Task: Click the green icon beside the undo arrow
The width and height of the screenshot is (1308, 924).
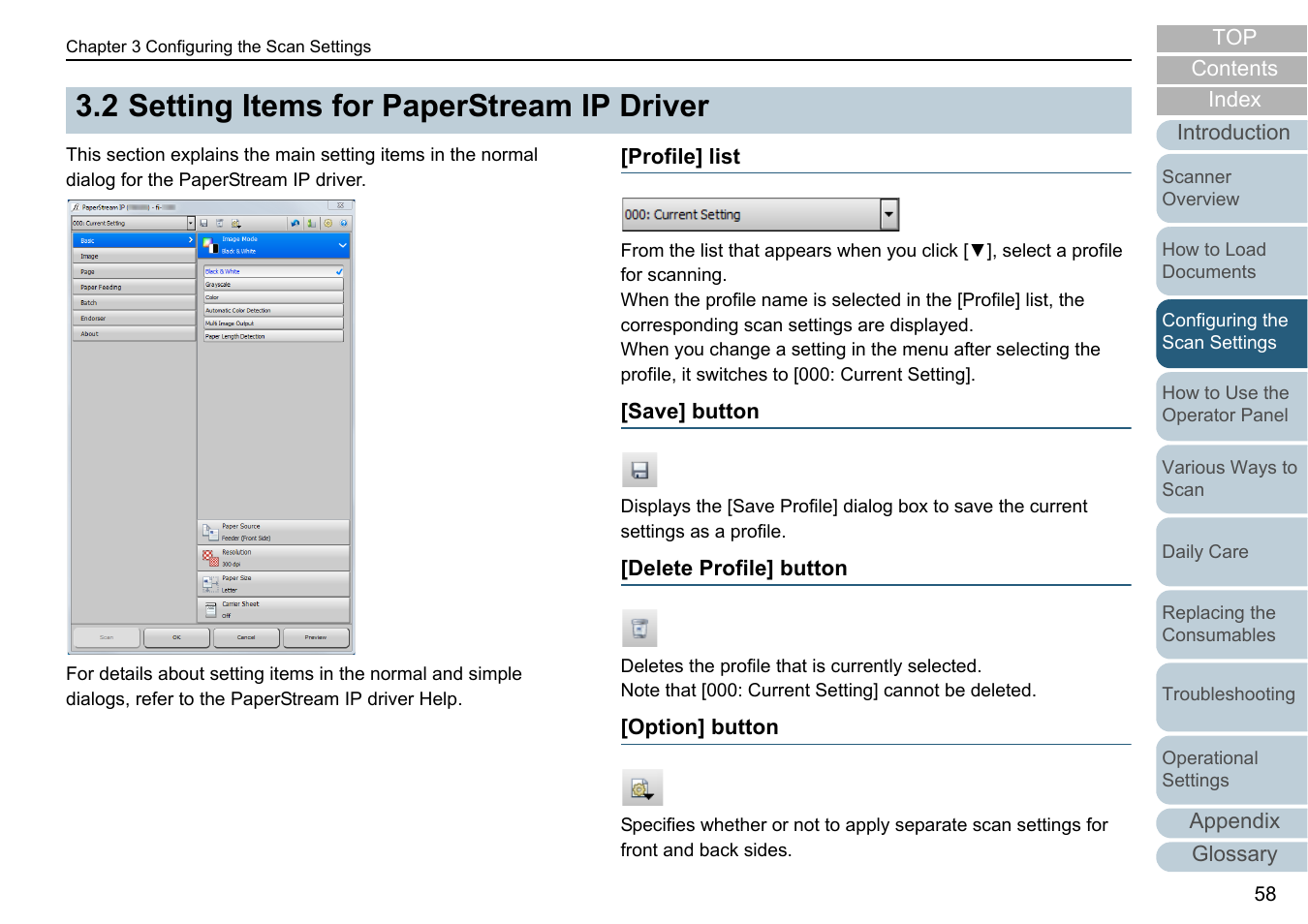Action: coord(311,223)
